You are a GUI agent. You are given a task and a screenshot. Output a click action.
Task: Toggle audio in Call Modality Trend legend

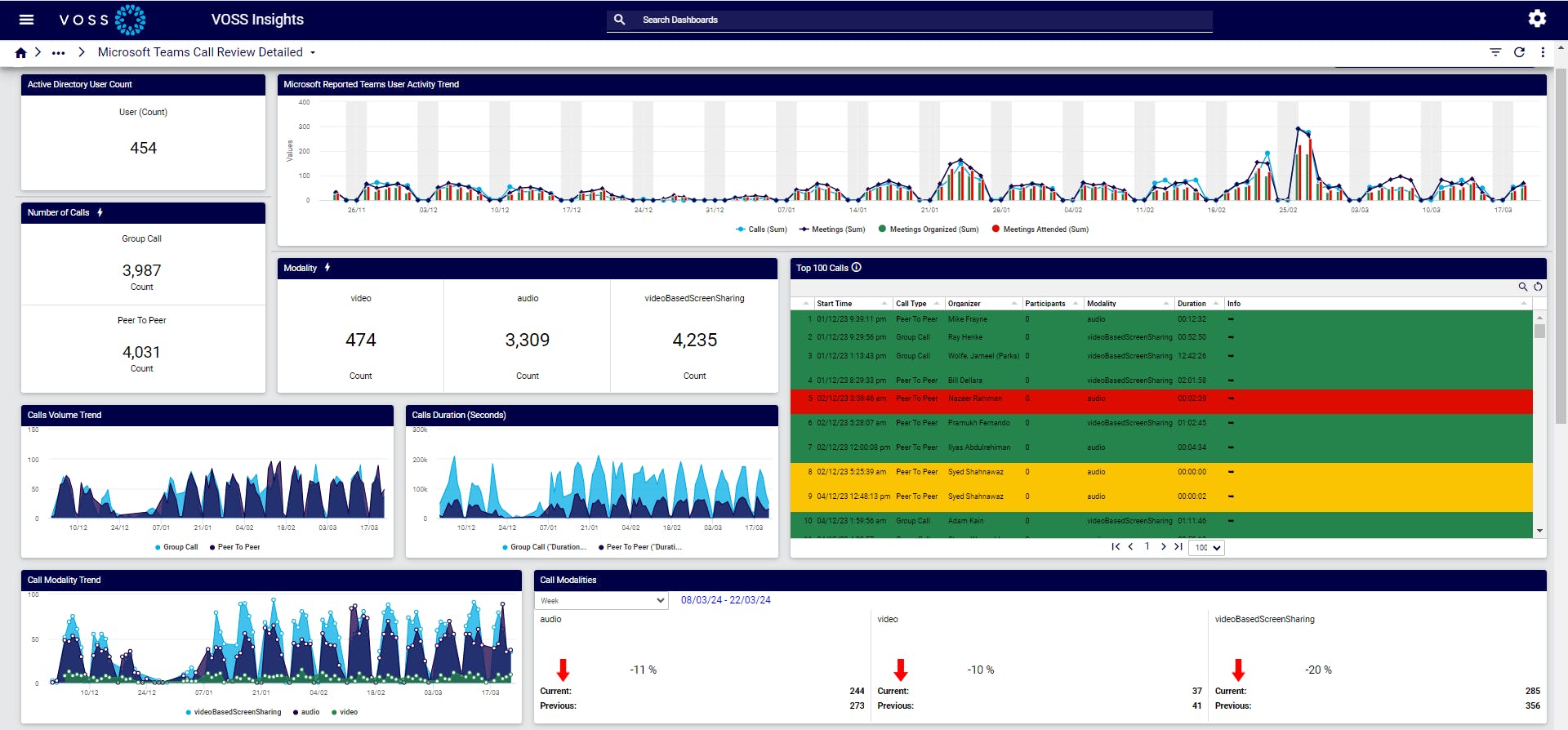[x=306, y=712]
